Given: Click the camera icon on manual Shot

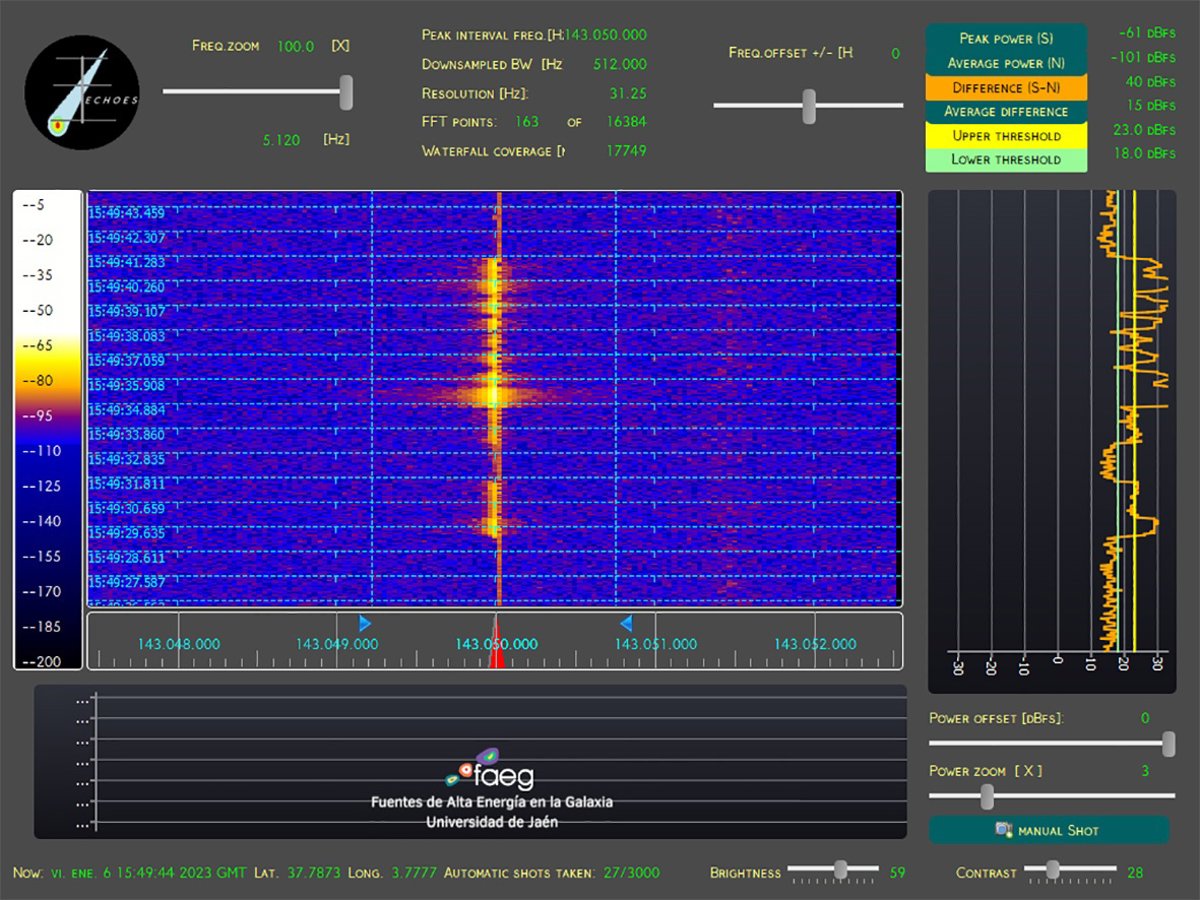Looking at the screenshot, I should tap(1004, 830).
